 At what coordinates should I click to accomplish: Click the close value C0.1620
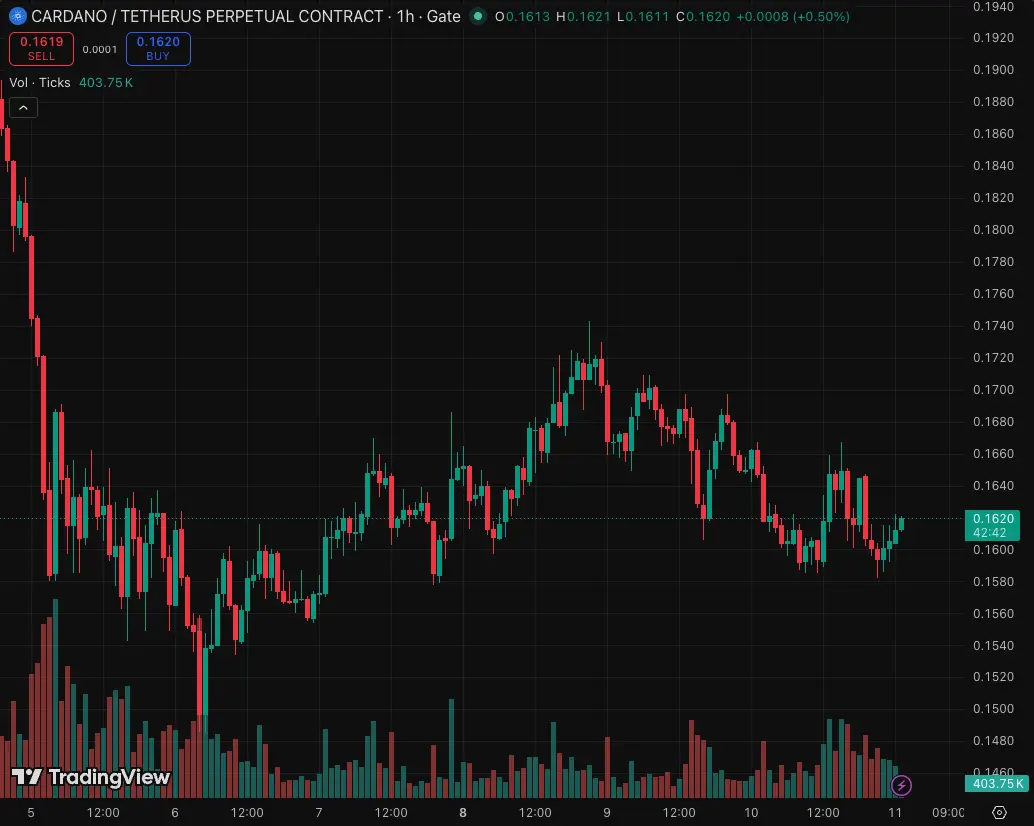pyautogui.click(x=703, y=16)
